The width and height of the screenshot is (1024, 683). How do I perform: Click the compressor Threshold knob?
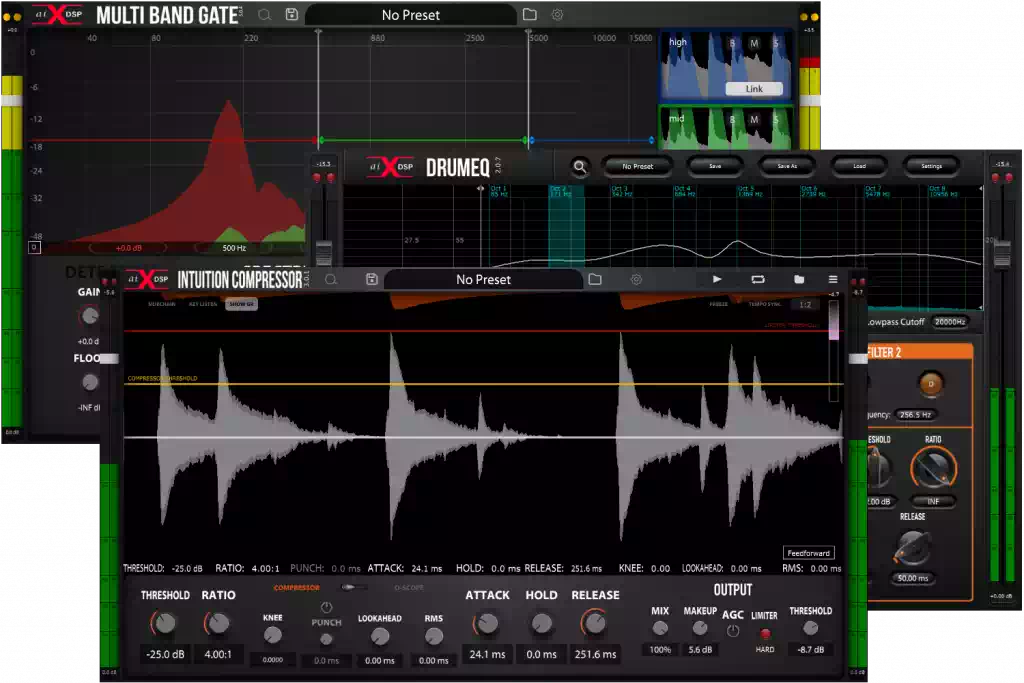(x=165, y=624)
